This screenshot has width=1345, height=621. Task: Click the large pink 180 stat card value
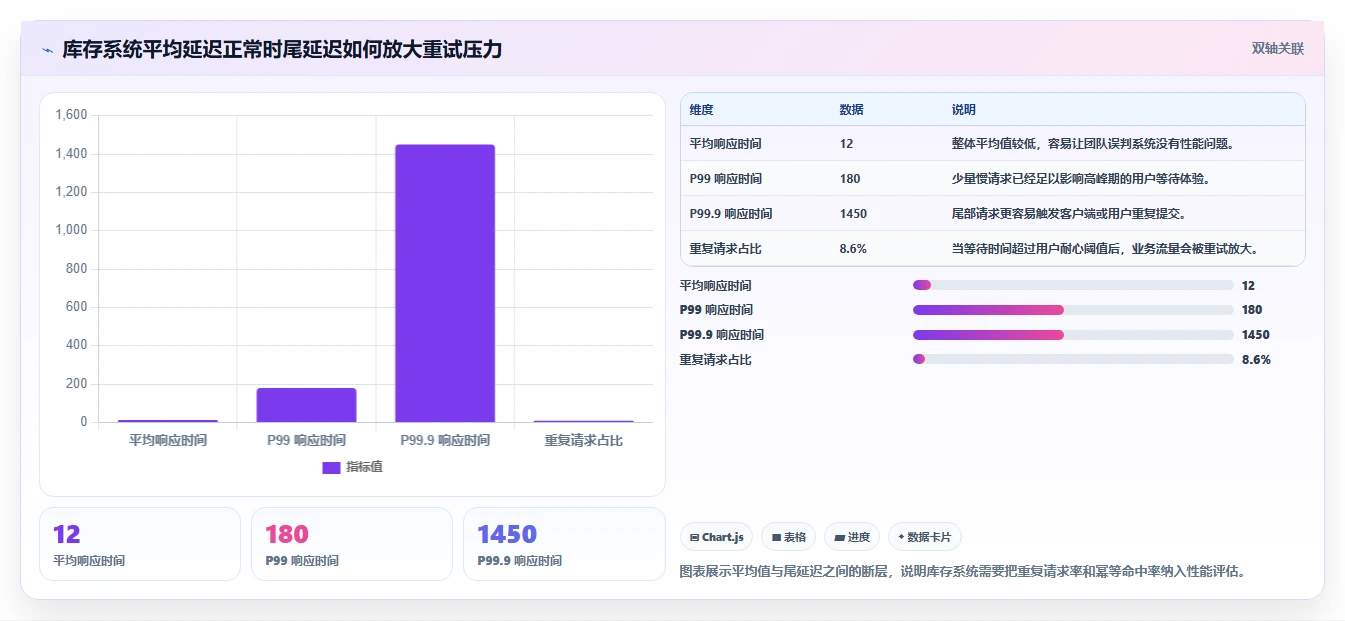287,534
